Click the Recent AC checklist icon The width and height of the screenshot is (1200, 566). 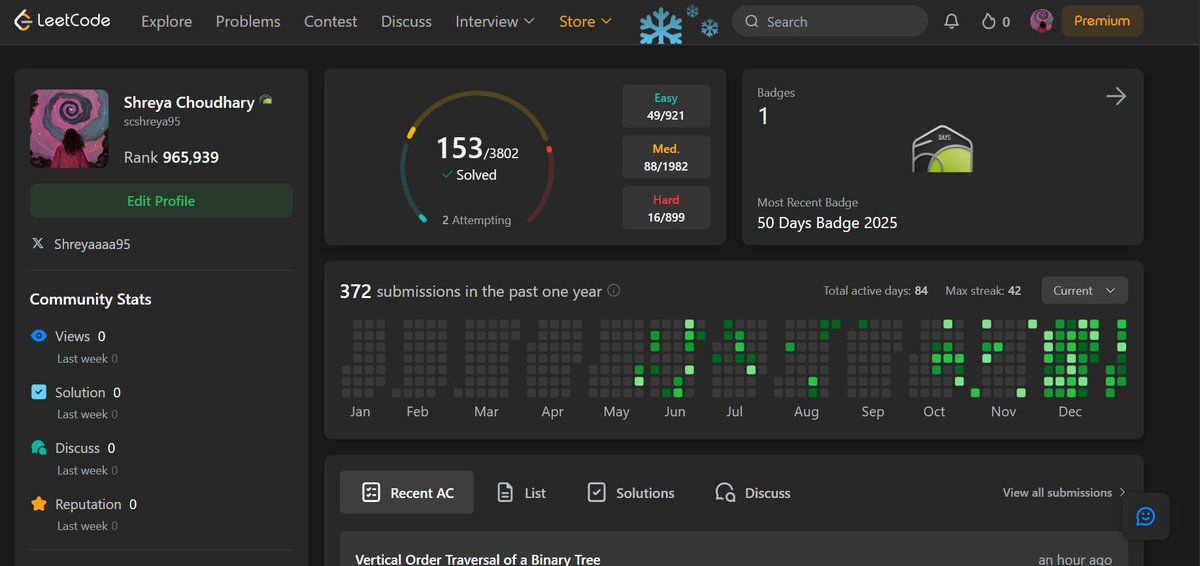pyautogui.click(x=371, y=492)
